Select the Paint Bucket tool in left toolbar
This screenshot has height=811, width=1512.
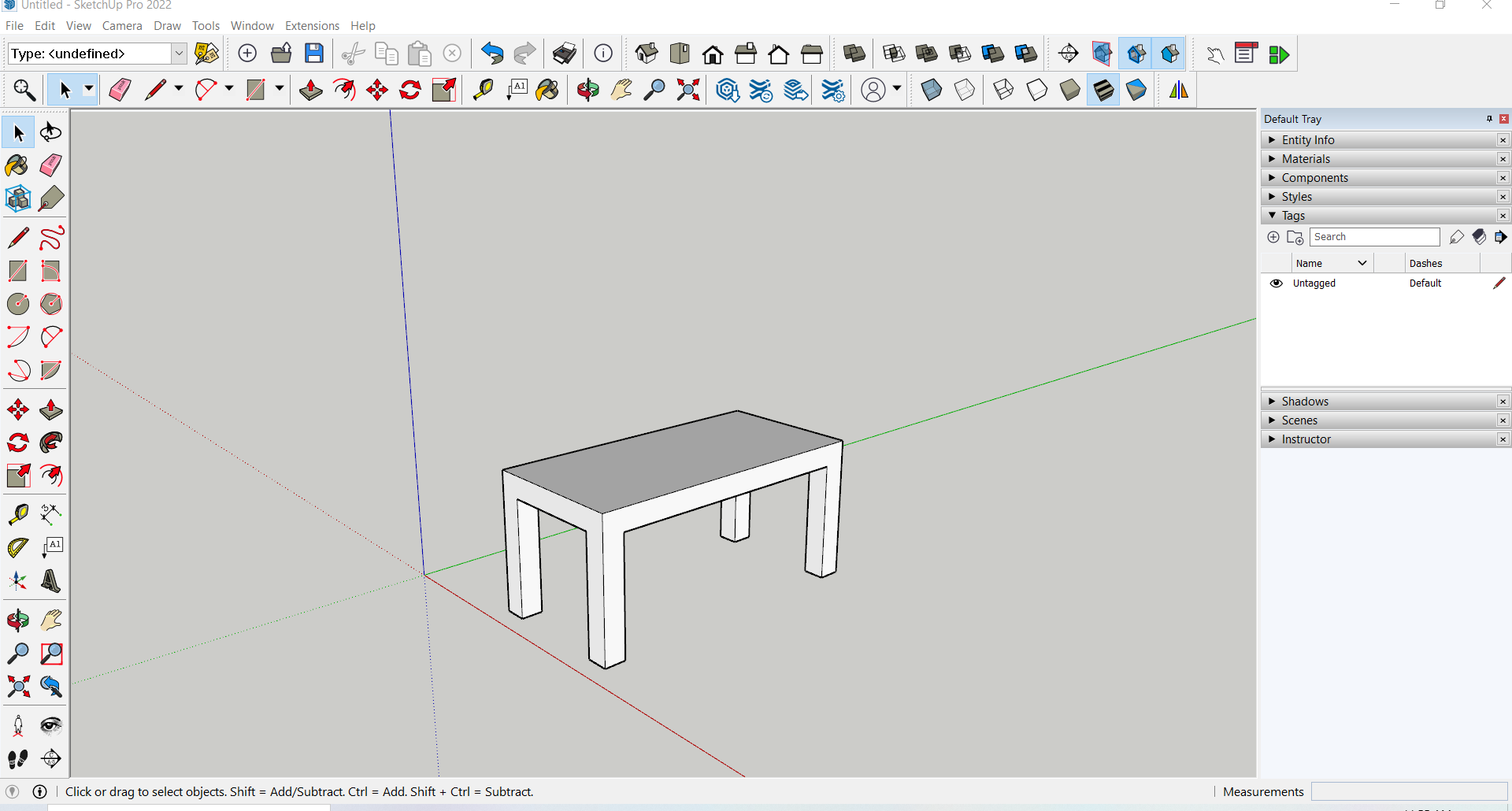pos(17,165)
